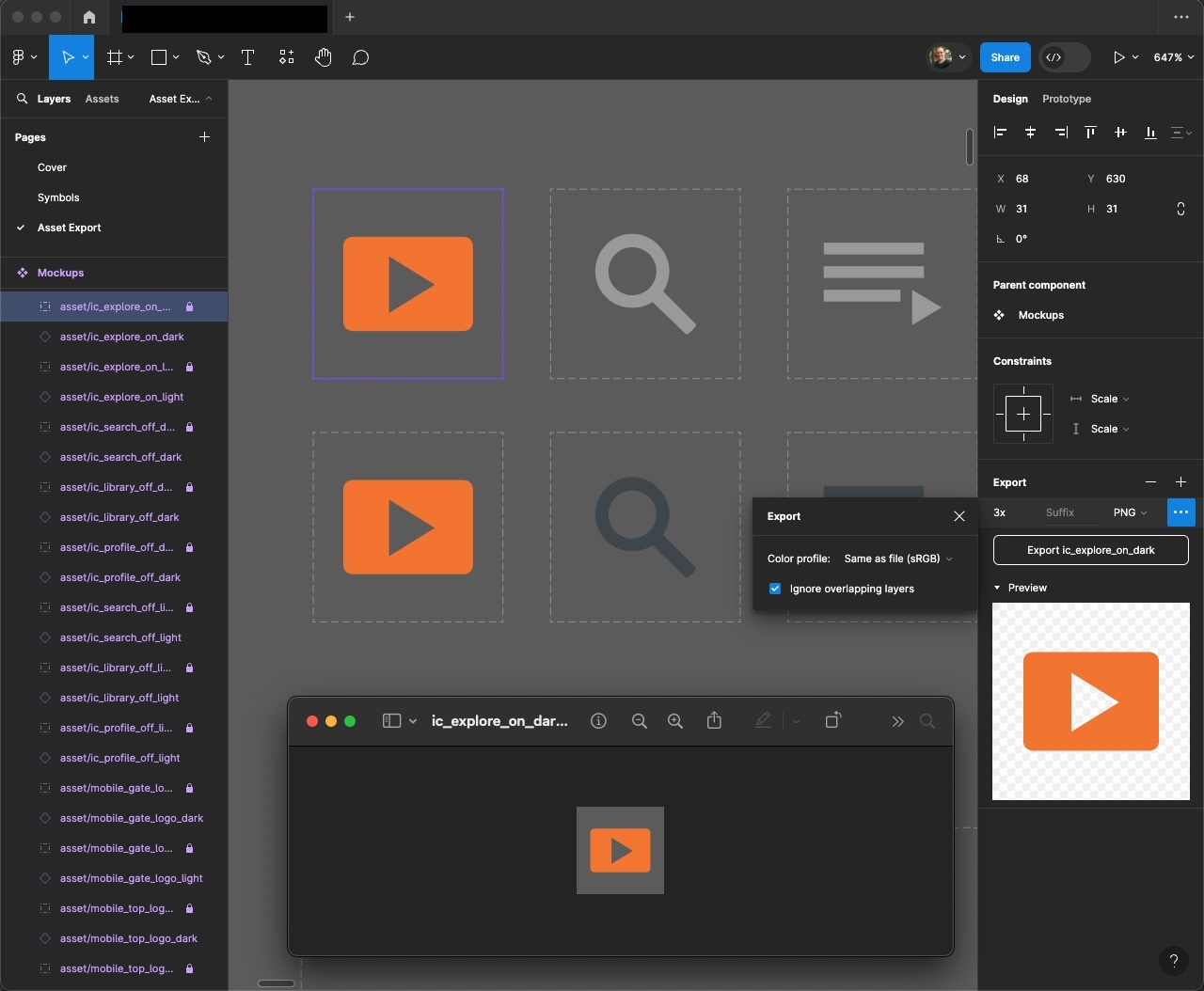
Task: Click the X position field
Action: (x=1035, y=179)
